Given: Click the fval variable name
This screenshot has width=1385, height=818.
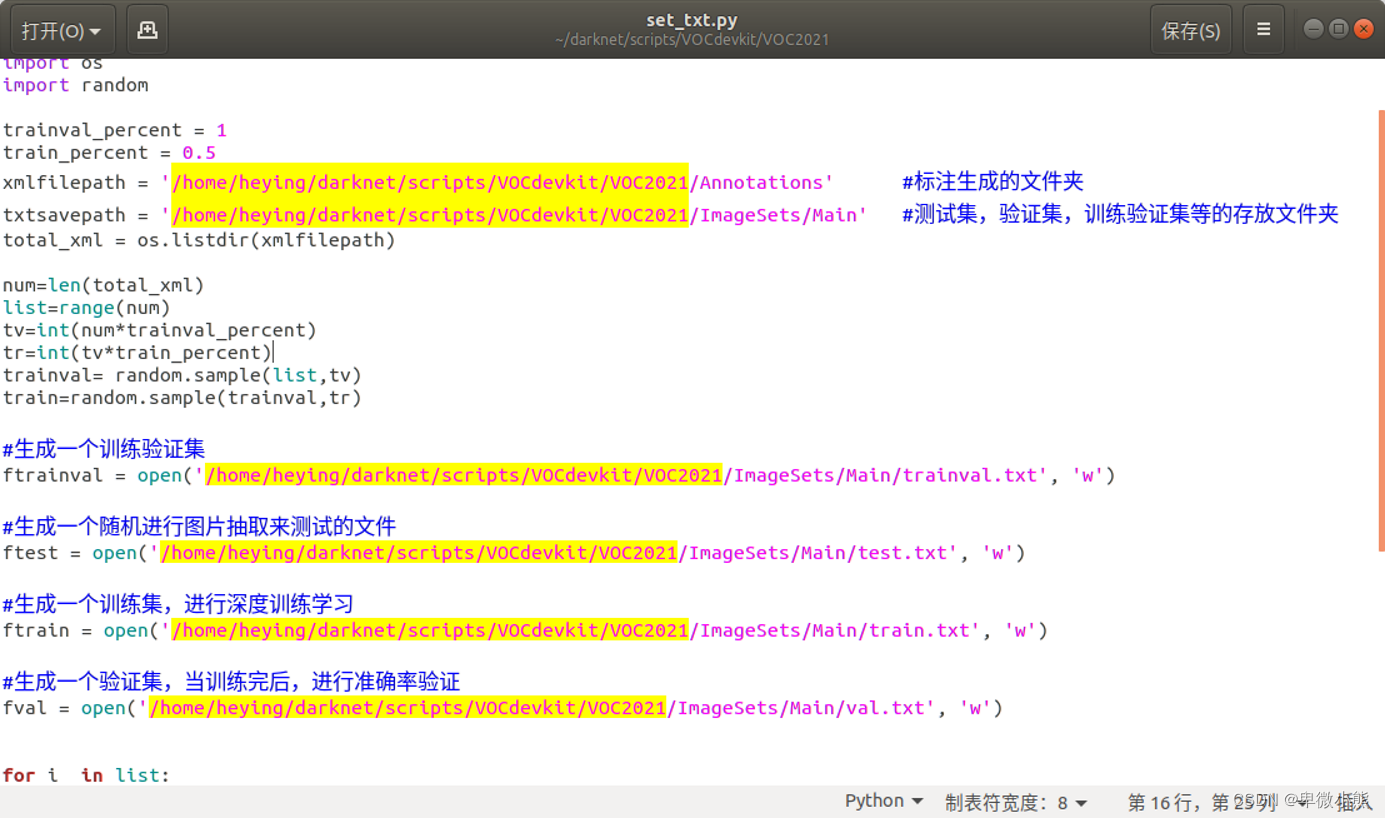Looking at the screenshot, I should tap(25, 708).
